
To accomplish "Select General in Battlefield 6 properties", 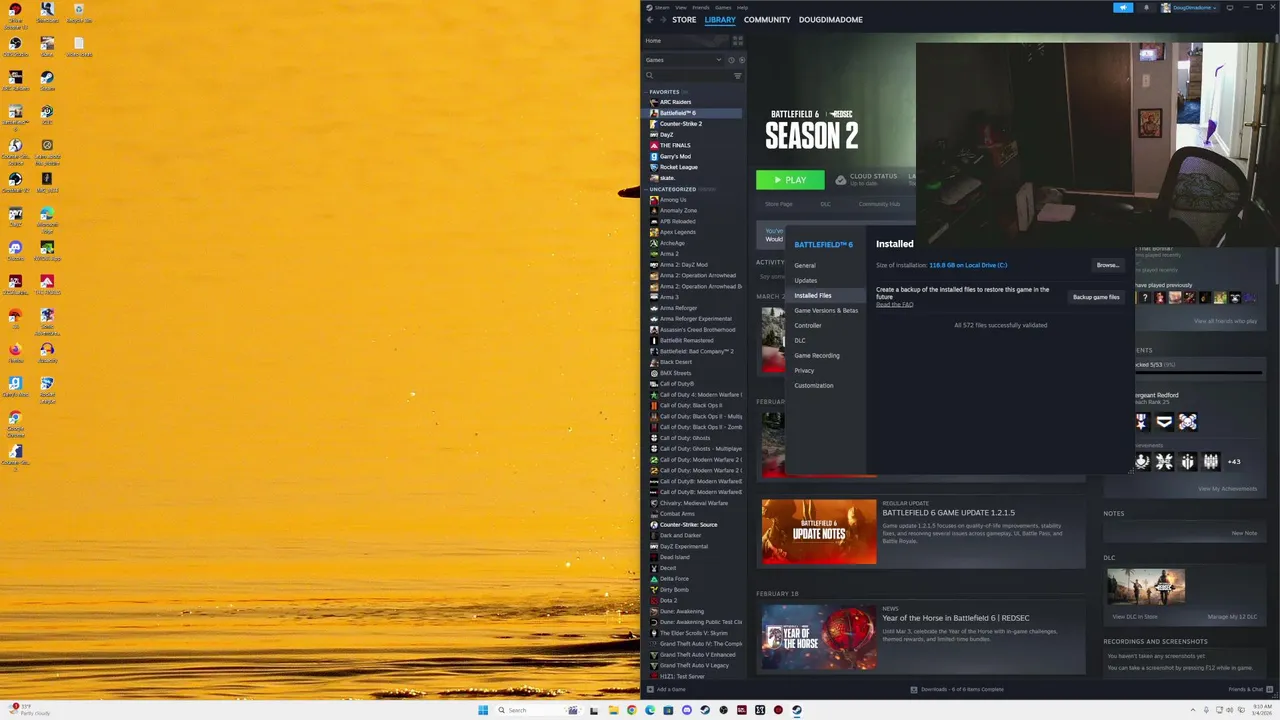I will click(805, 266).
